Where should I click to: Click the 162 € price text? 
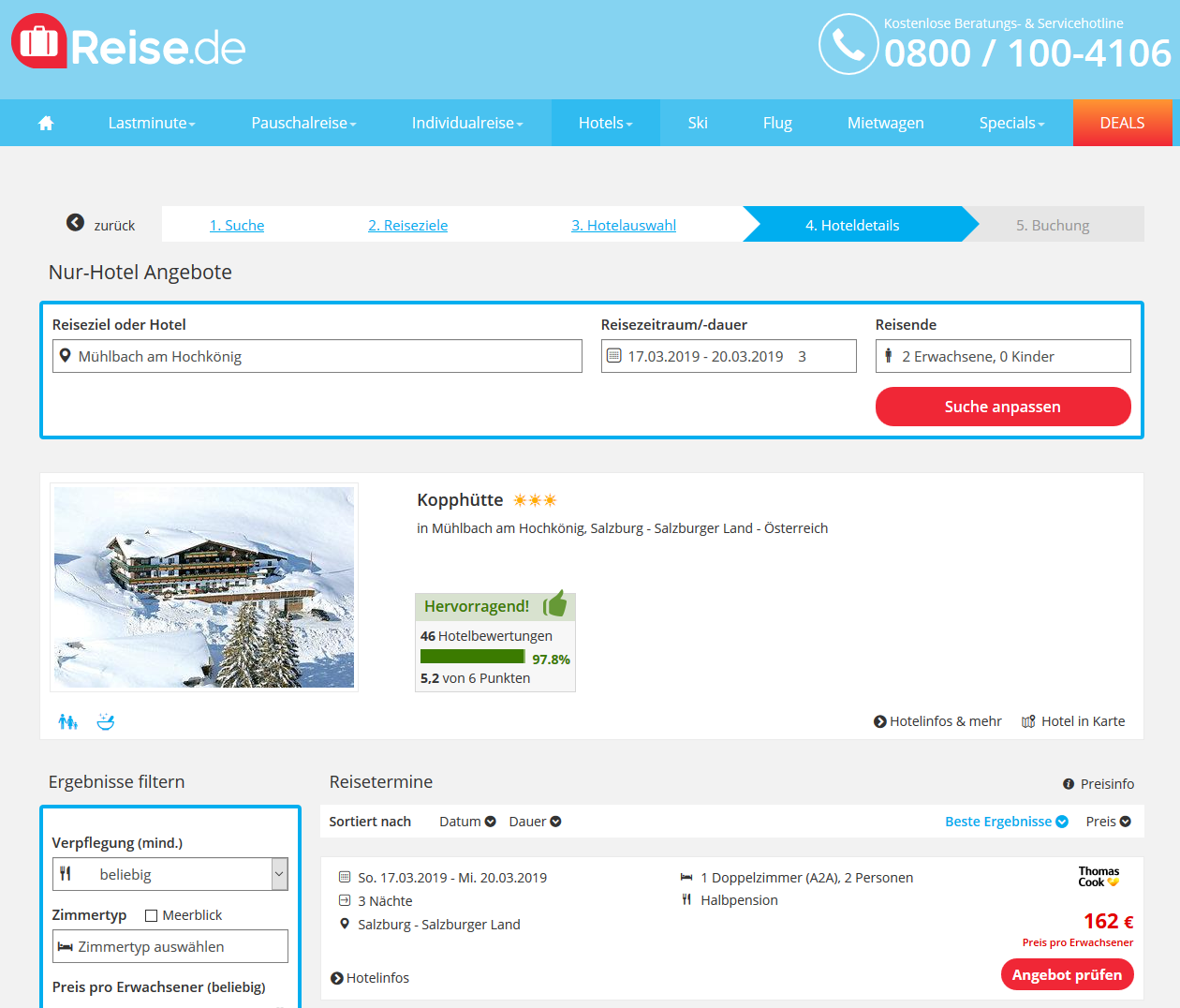coord(1108,922)
